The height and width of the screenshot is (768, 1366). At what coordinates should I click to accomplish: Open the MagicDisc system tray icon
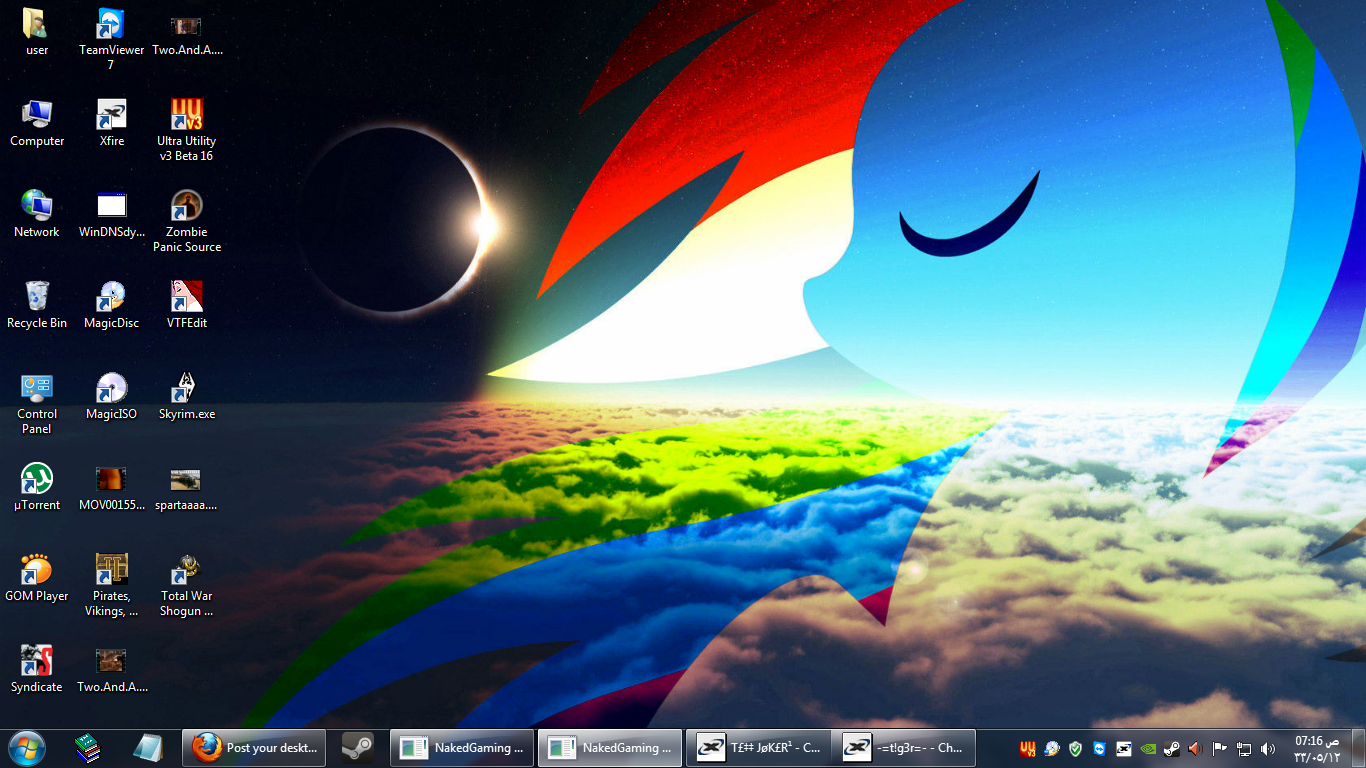click(1051, 748)
